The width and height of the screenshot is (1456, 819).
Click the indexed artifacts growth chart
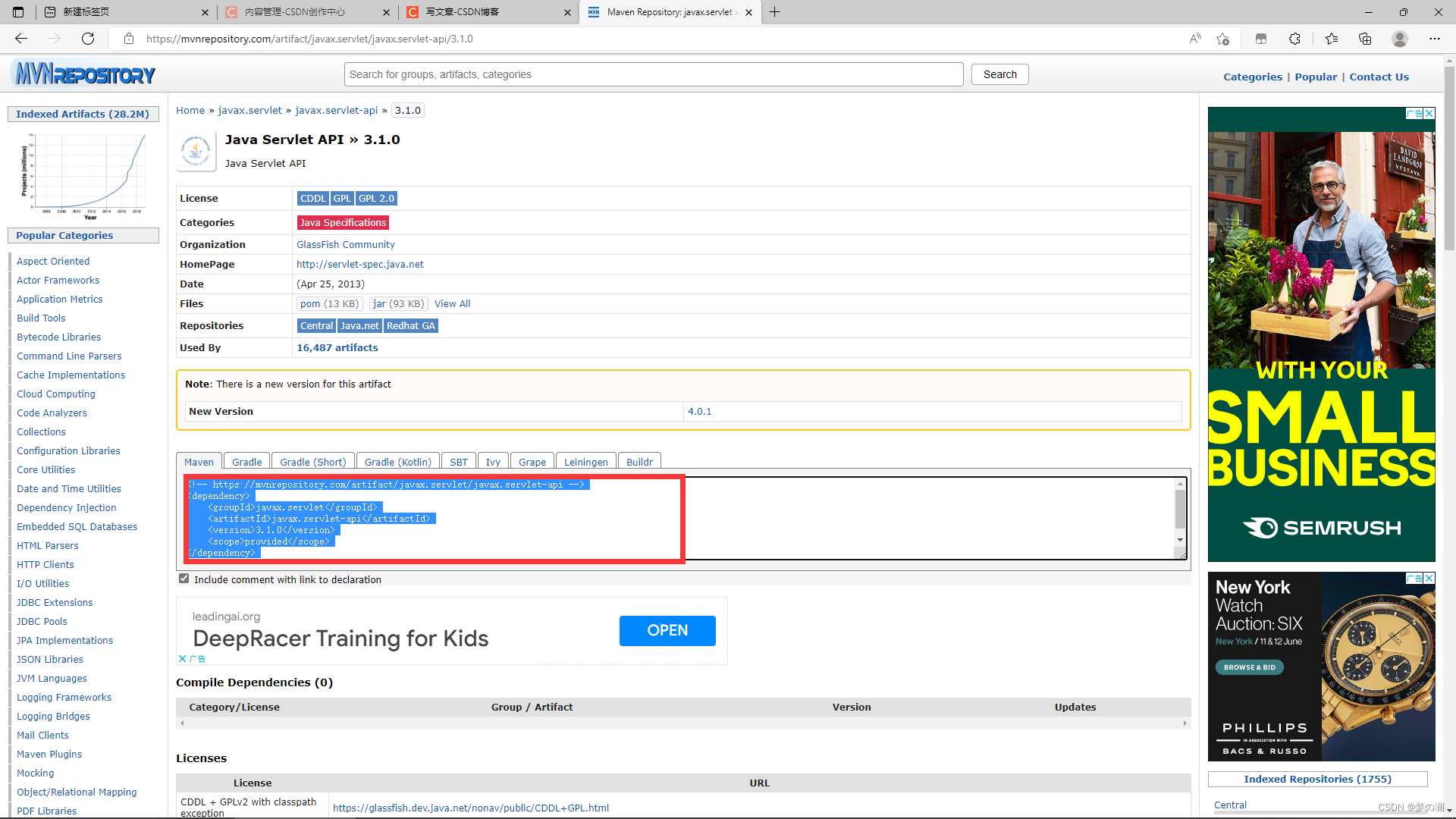[x=83, y=177]
